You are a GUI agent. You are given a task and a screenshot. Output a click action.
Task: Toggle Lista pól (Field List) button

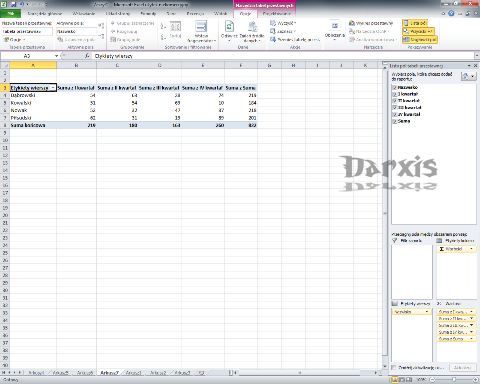pos(414,23)
